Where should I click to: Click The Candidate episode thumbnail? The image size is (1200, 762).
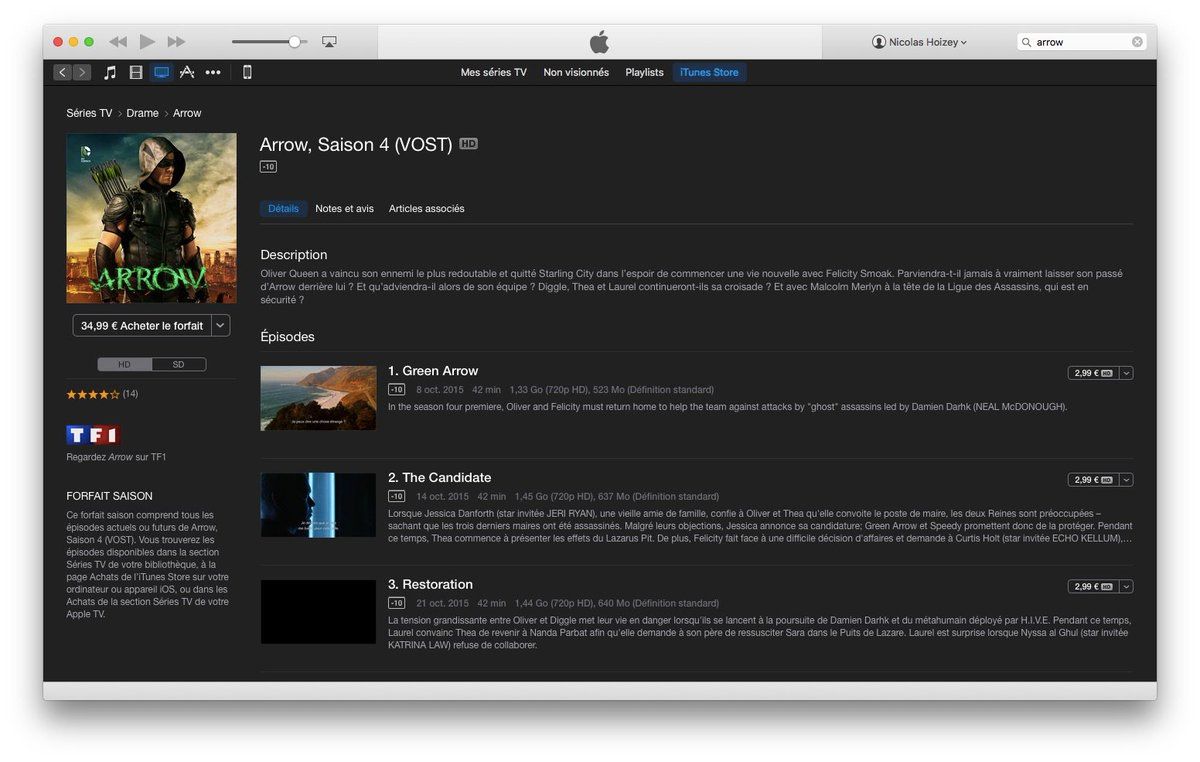318,505
